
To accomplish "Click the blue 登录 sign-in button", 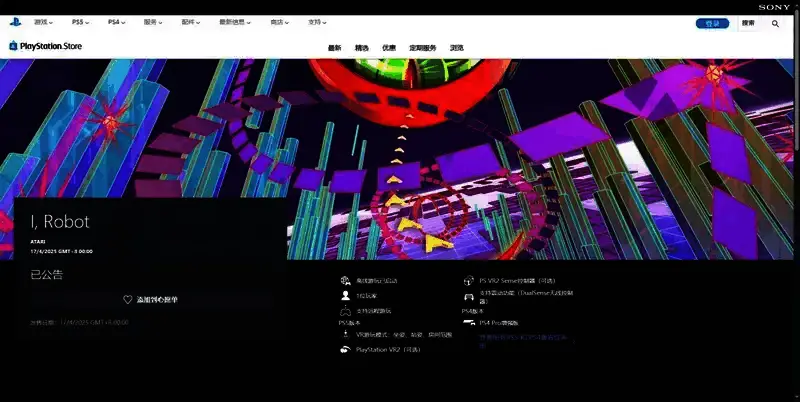I will [712, 23].
